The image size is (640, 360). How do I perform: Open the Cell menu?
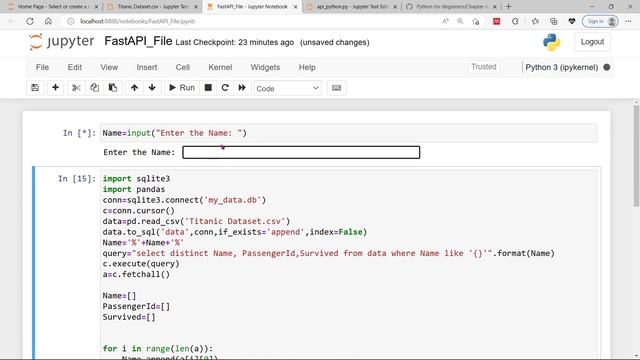pos(182,67)
